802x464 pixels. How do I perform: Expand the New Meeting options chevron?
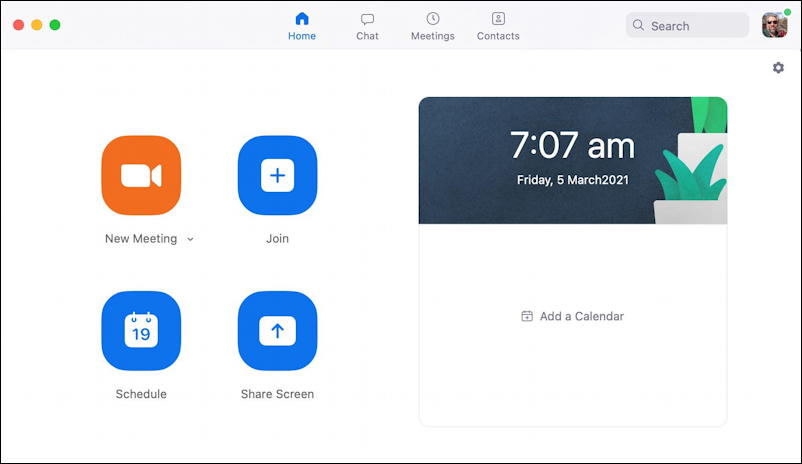[x=190, y=239]
